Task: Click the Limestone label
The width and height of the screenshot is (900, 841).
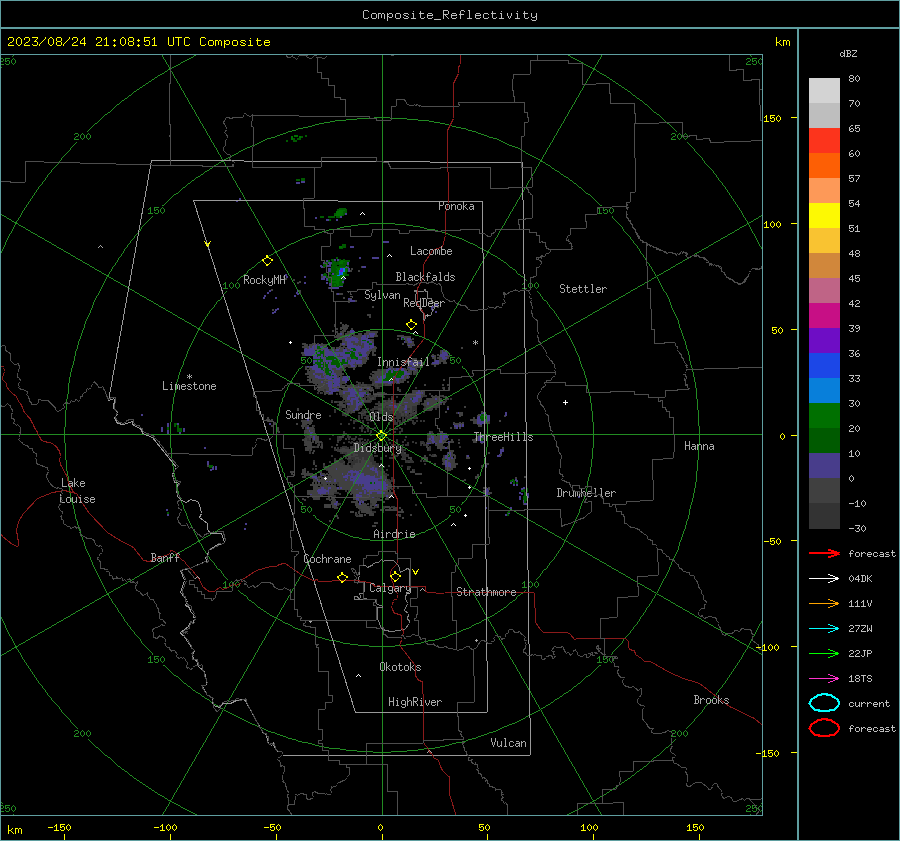Action: (189, 386)
